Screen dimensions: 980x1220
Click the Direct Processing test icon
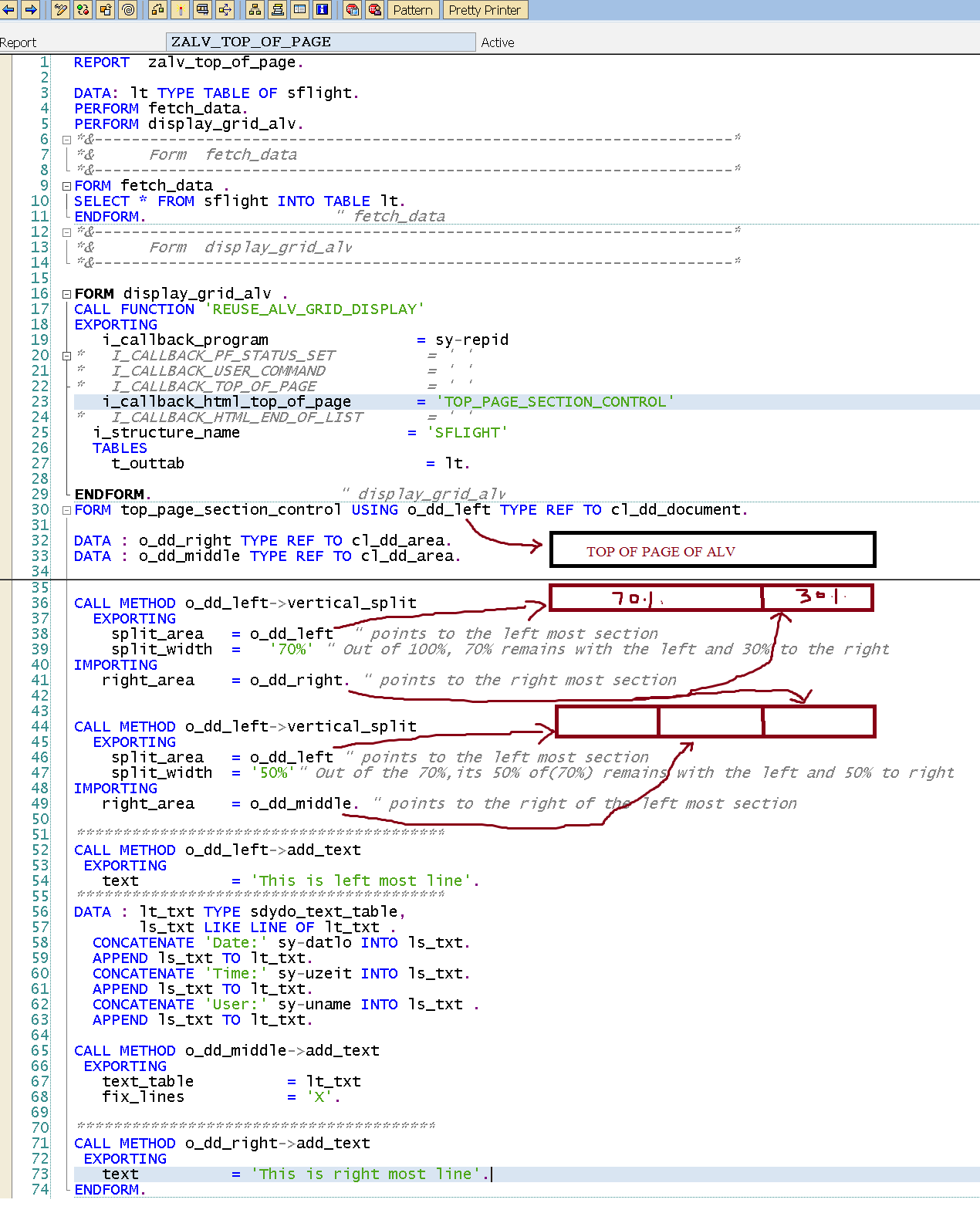click(x=203, y=9)
